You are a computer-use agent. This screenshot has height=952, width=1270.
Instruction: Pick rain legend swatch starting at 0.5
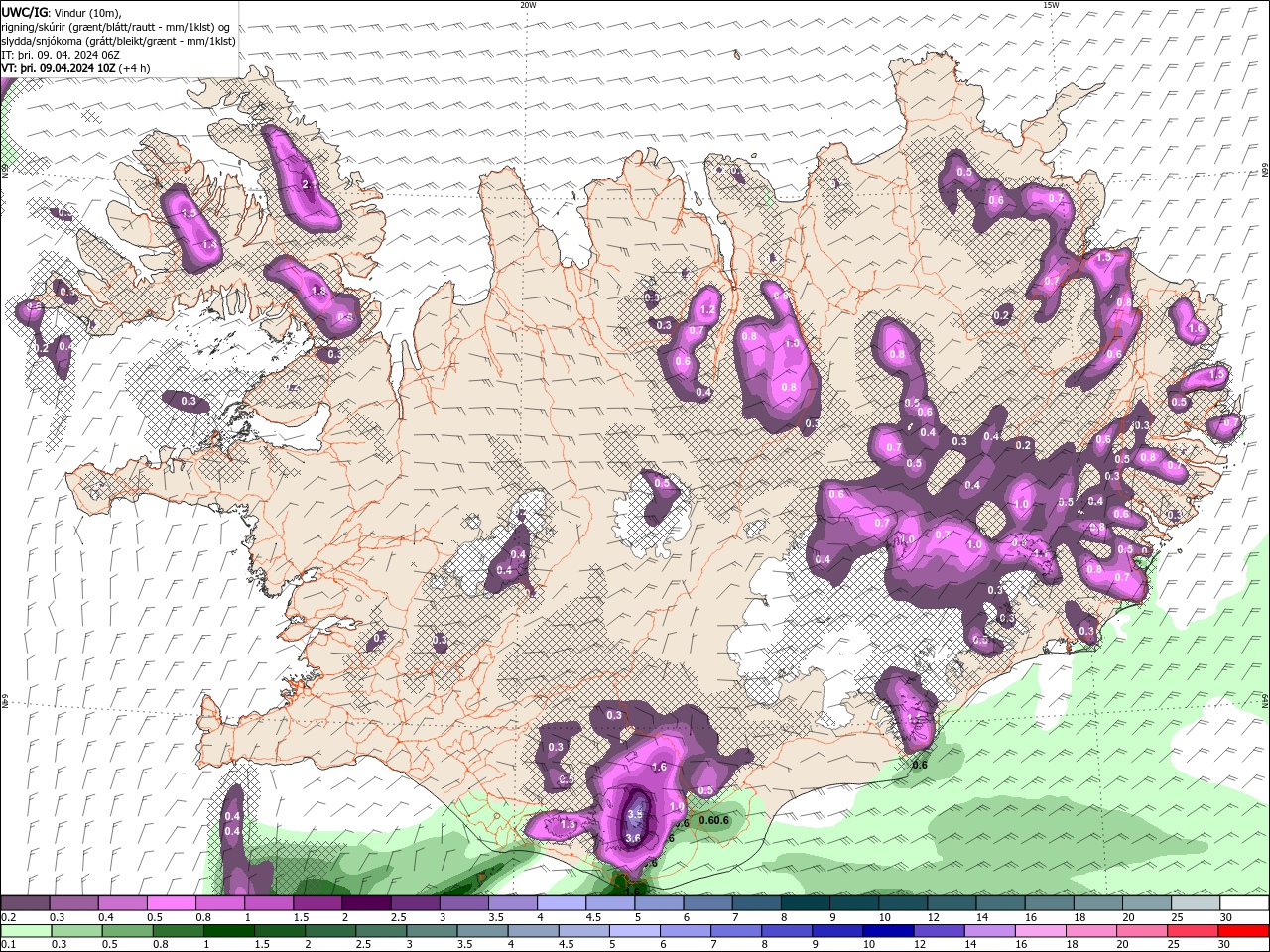click(x=126, y=931)
